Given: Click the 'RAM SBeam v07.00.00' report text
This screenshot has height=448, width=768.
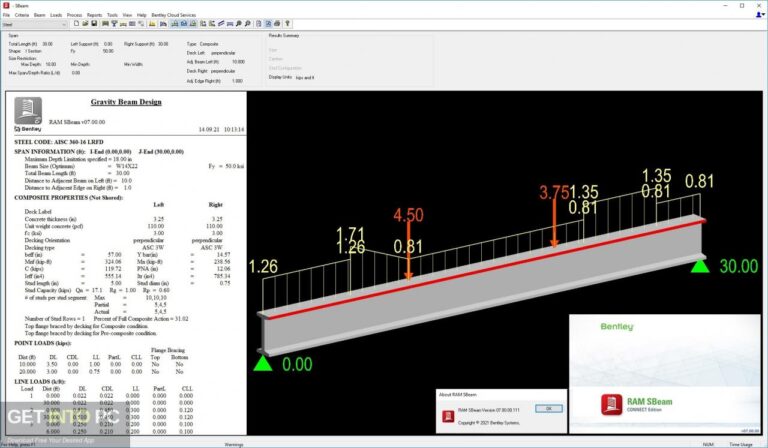Looking at the screenshot, I should (x=77, y=122).
